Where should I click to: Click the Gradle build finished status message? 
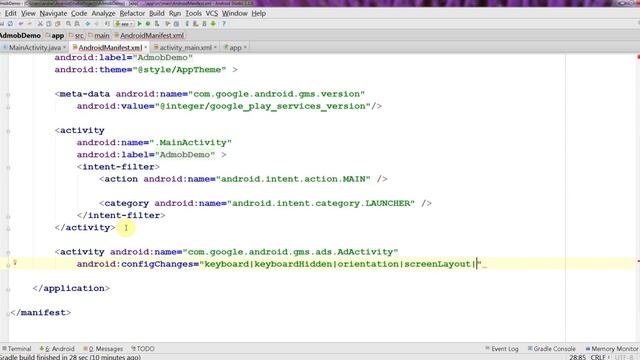(x=70, y=357)
